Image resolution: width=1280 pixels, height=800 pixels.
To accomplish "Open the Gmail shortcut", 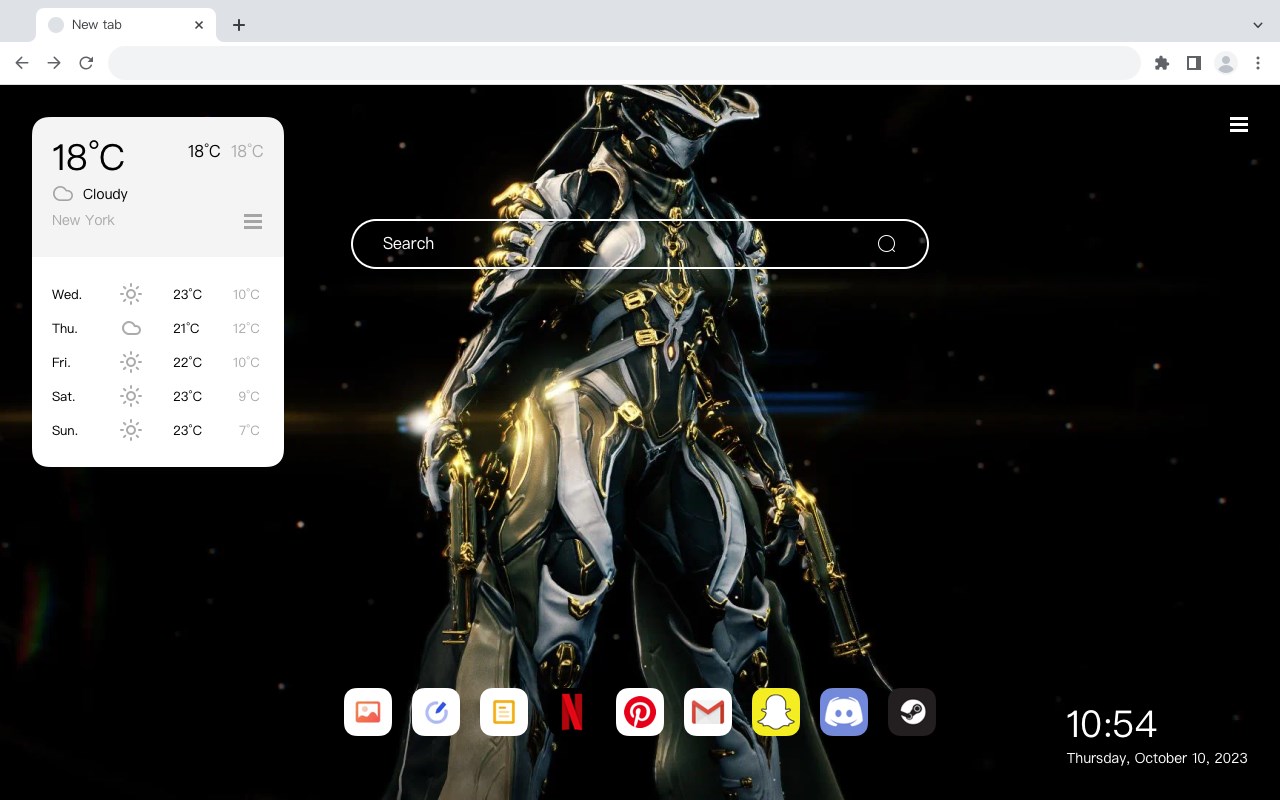I will click(x=708, y=712).
